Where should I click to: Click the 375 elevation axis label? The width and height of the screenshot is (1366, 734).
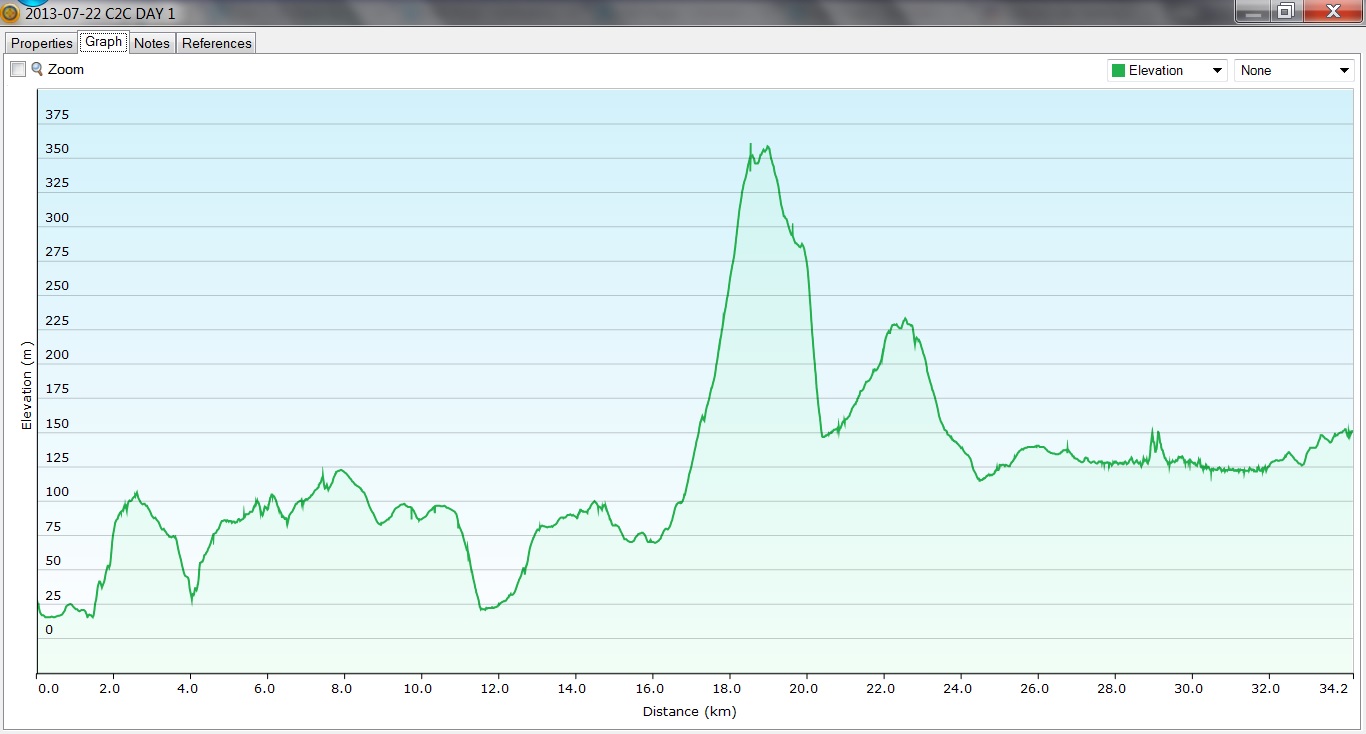[x=57, y=115]
